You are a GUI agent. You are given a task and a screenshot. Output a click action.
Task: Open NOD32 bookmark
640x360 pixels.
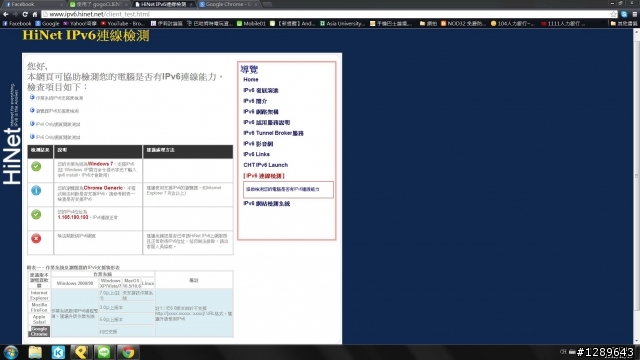tap(463, 24)
